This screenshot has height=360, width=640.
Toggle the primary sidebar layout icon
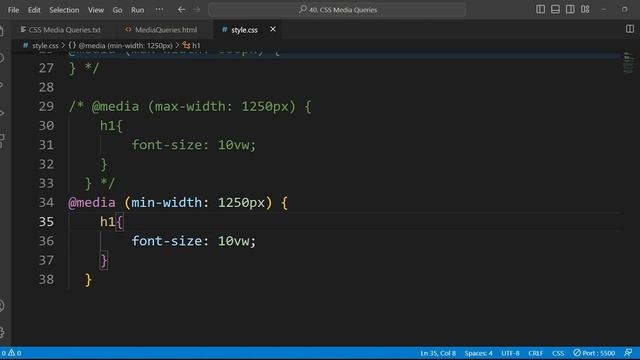540,9
